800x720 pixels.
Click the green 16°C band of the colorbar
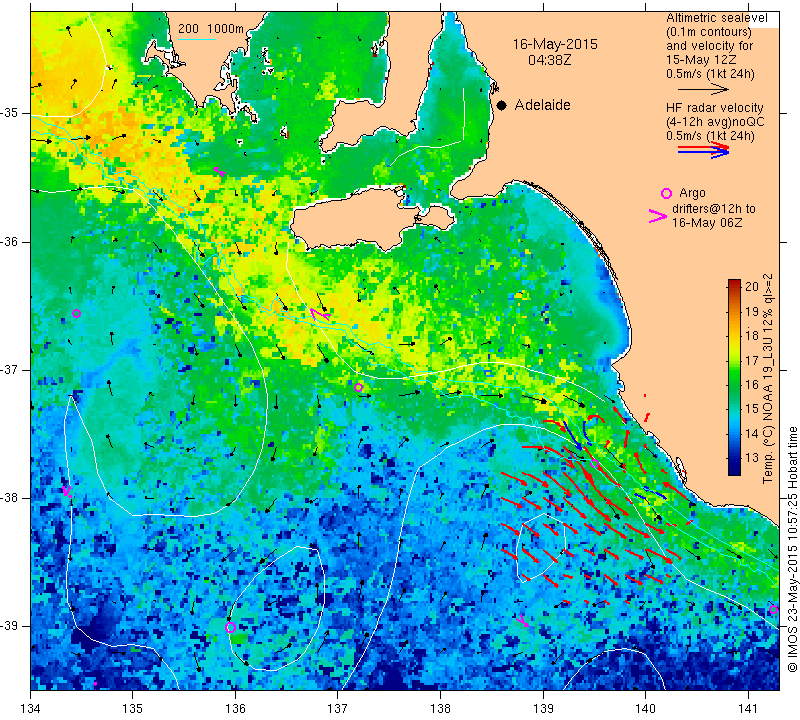[734, 384]
